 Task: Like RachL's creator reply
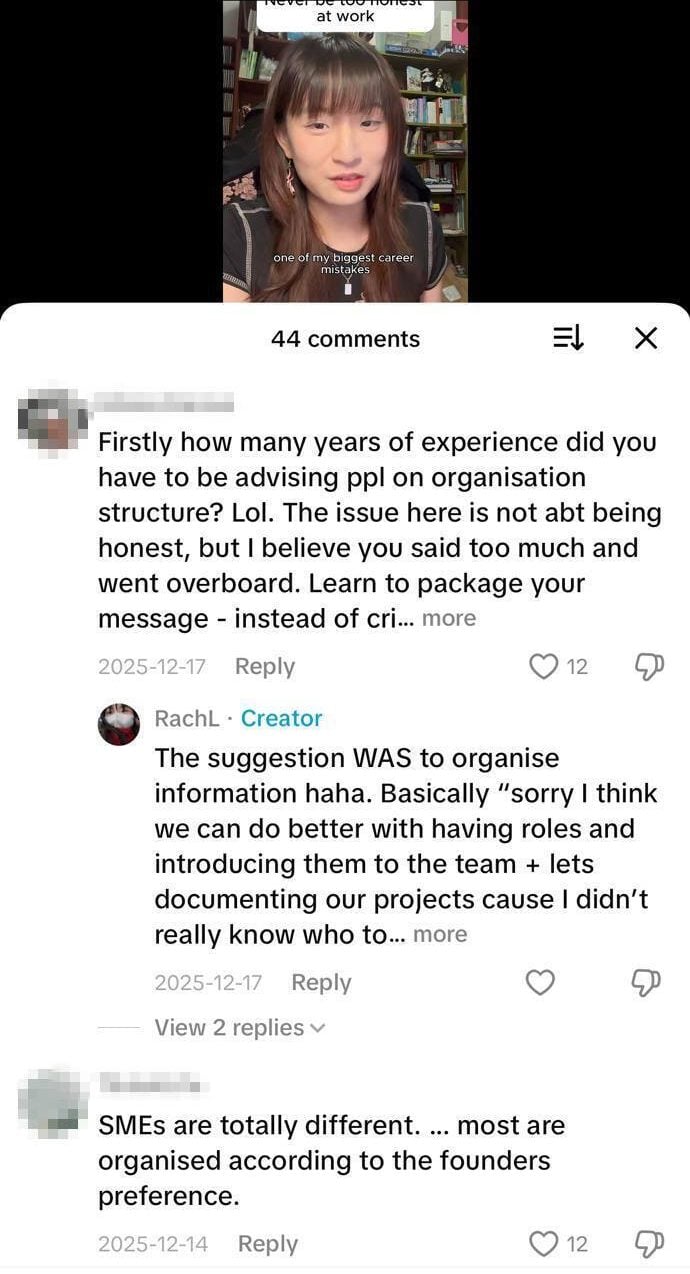click(540, 983)
